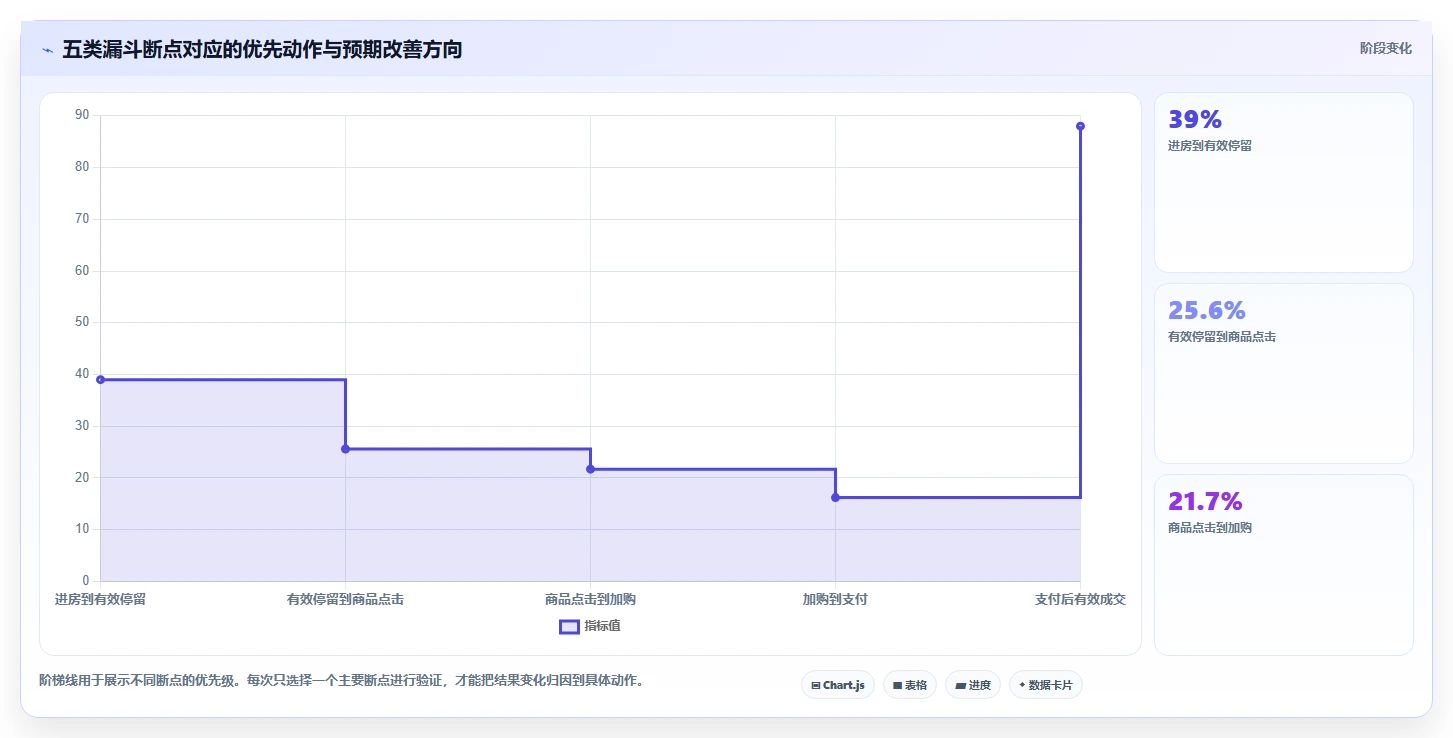Open the 39% 进房到有效停留 data card
Image resolution: width=1453 pixels, height=738 pixels.
(x=1284, y=182)
